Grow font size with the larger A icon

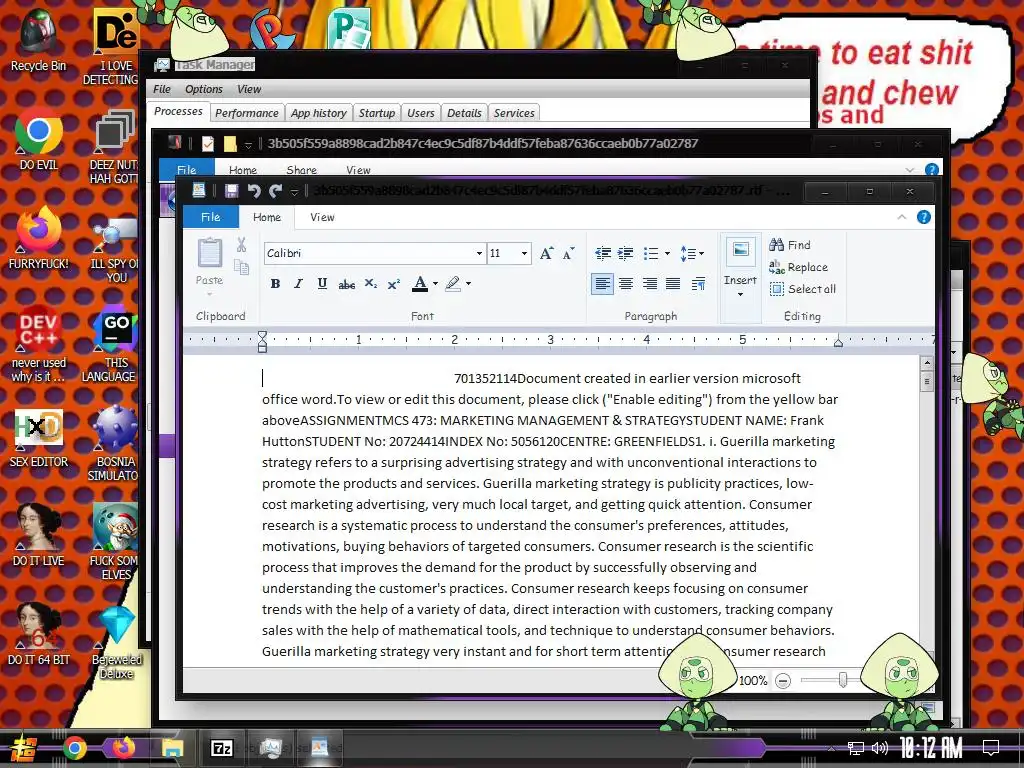tap(547, 253)
